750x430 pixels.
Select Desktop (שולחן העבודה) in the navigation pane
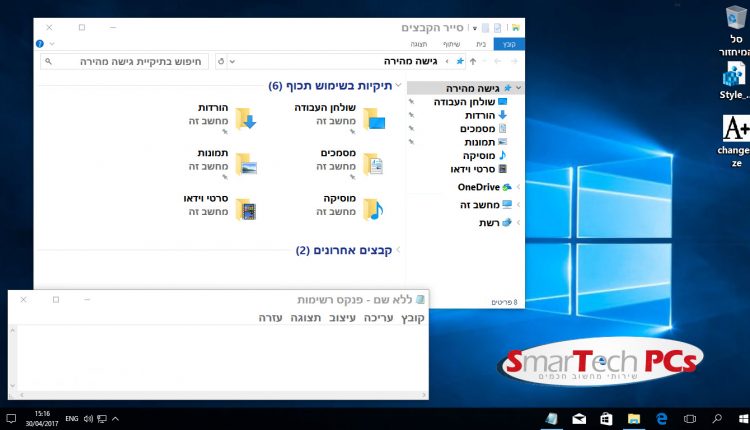(x=470, y=101)
